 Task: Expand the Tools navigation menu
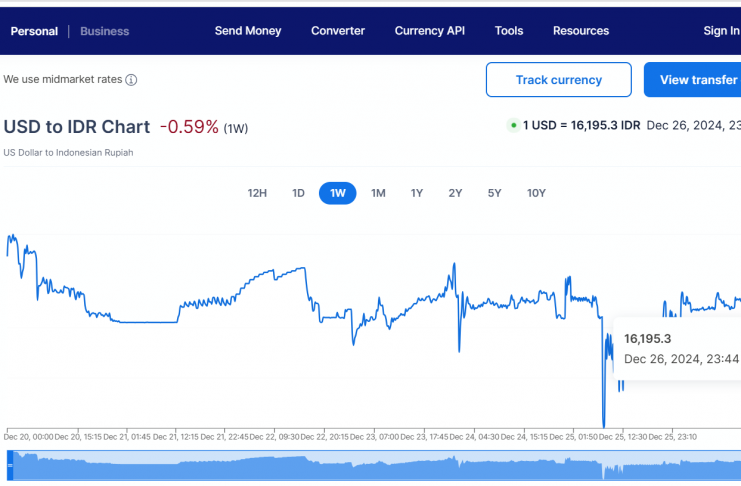509,31
